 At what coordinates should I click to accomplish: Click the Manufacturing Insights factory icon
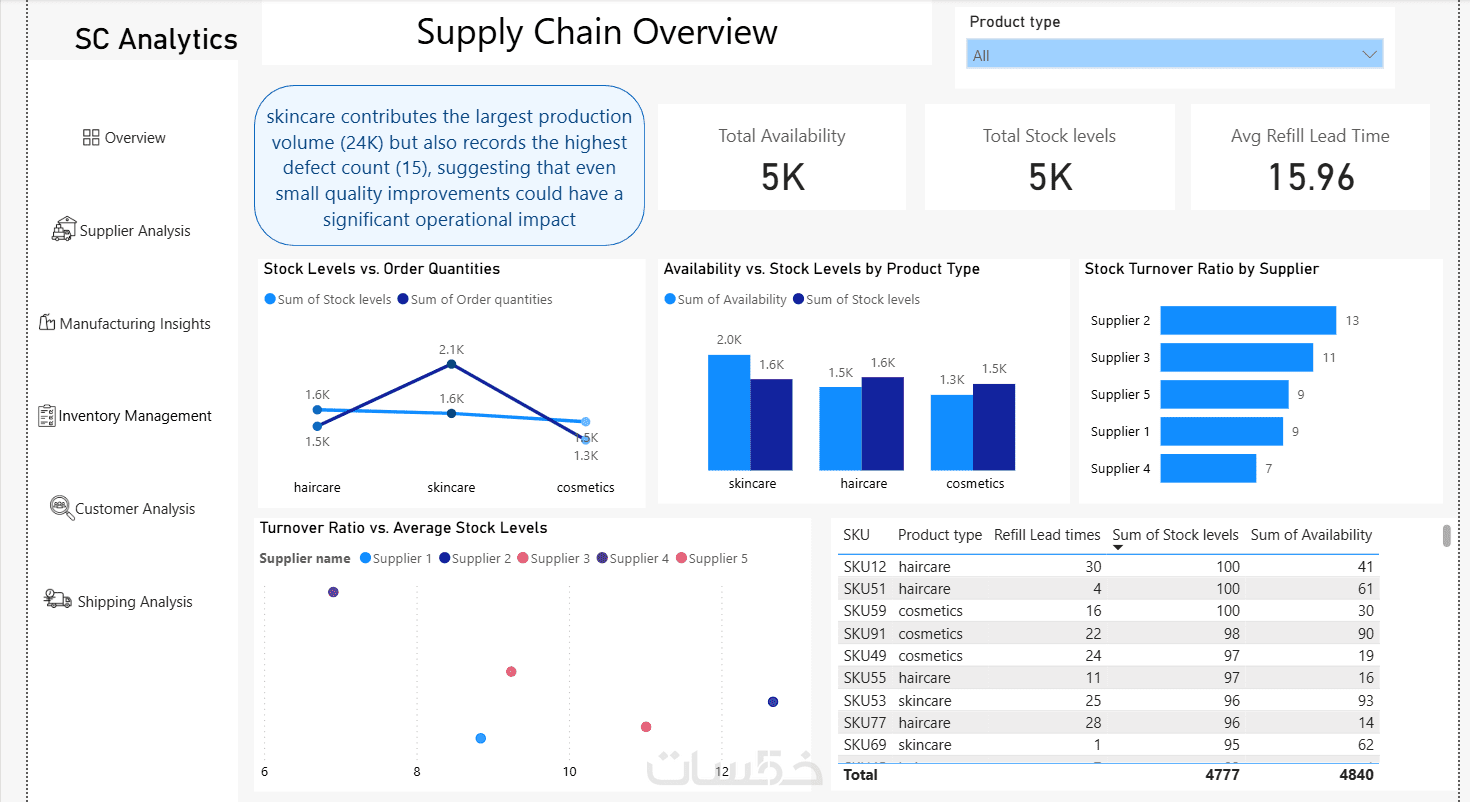(x=46, y=322)
